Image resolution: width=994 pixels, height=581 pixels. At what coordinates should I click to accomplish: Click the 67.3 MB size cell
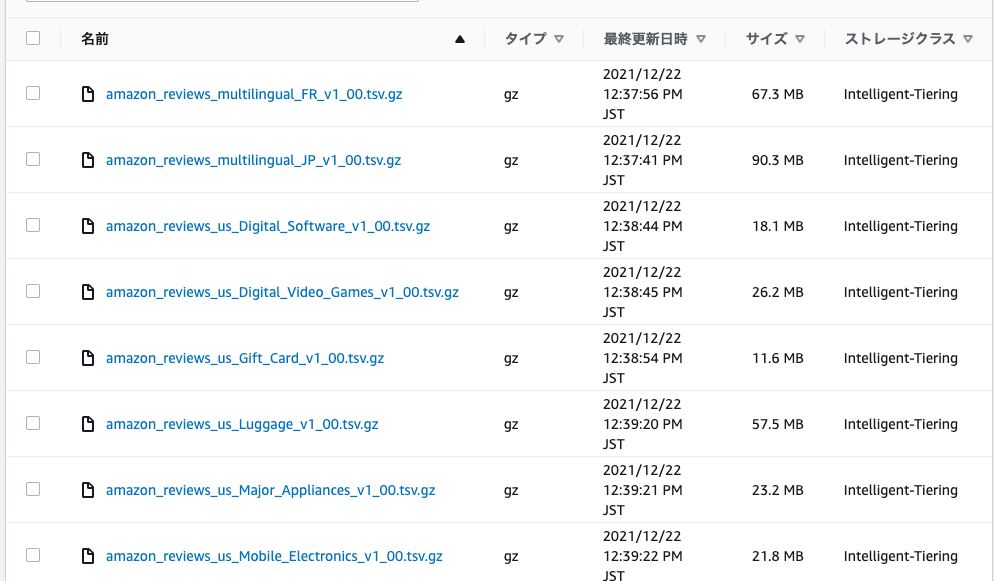tap(777, 94)
